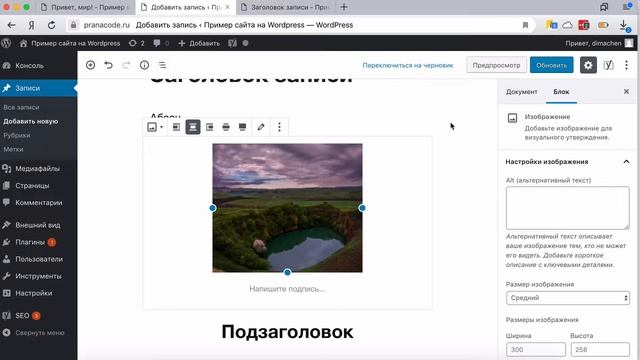This screenshot has width=640, height=360.
Task: Open editor more options menu
Action: point(626,65)
